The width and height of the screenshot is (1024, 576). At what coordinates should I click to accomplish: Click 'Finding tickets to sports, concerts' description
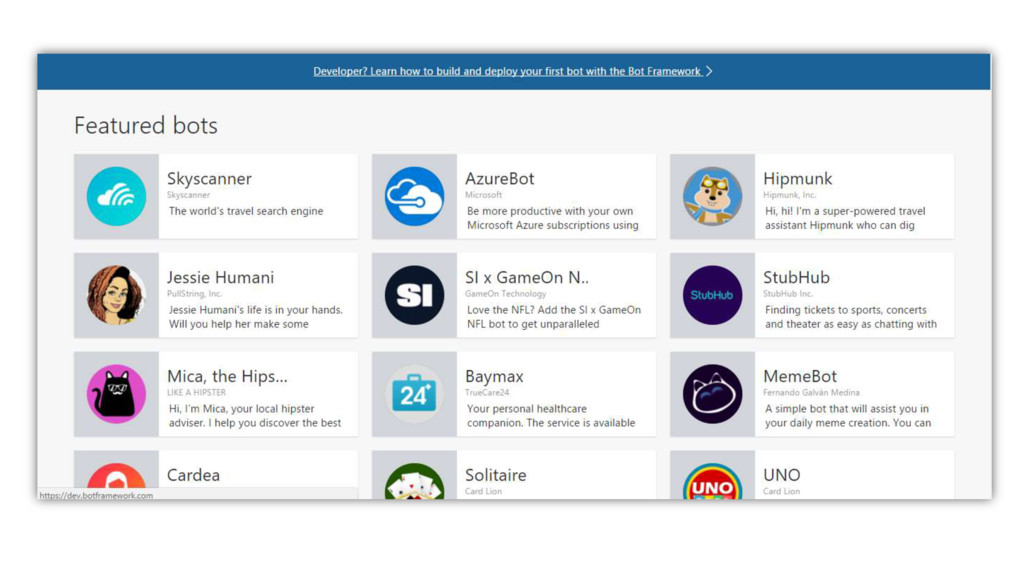tap(850, 317)
